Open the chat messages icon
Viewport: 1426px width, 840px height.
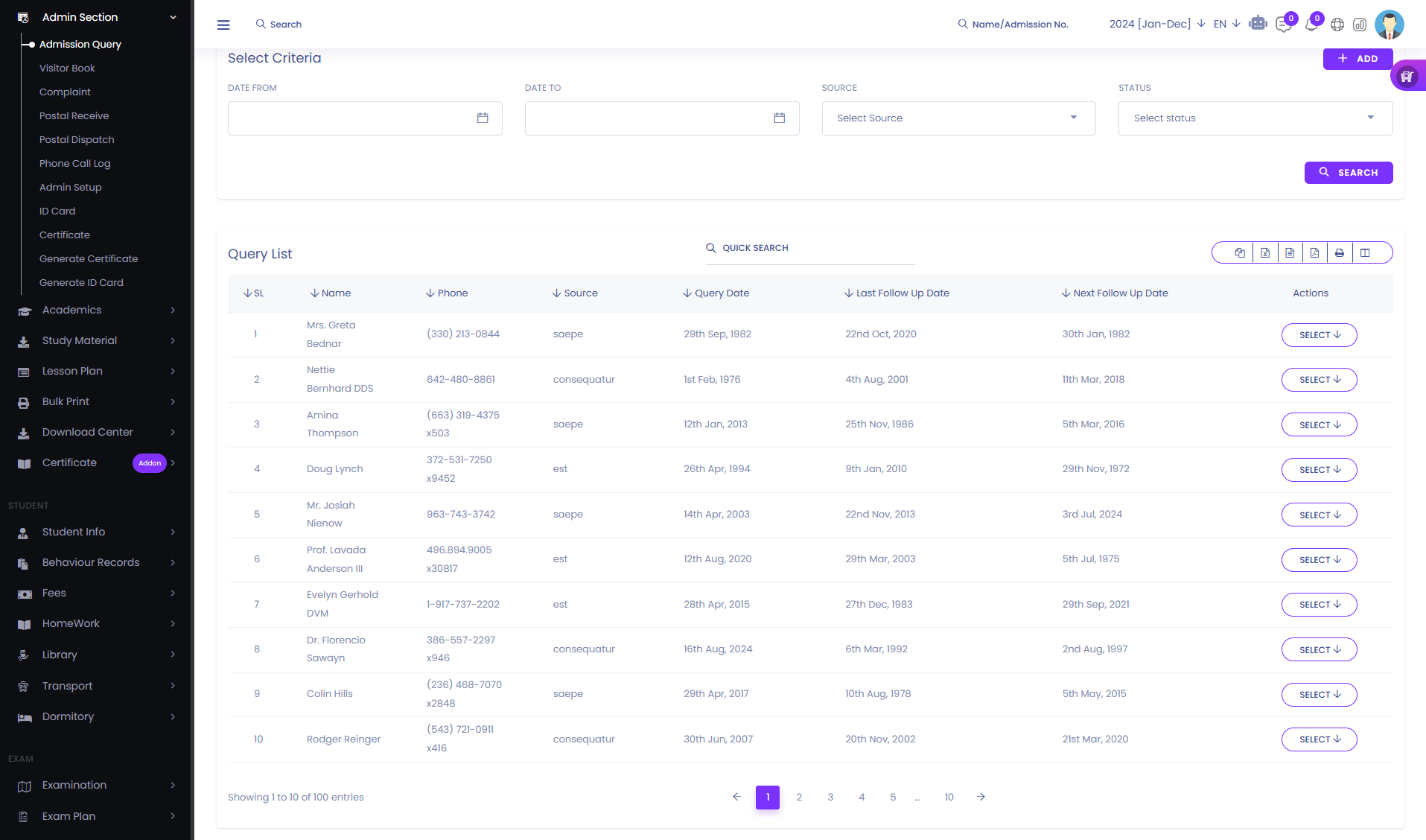(1283, 25)
